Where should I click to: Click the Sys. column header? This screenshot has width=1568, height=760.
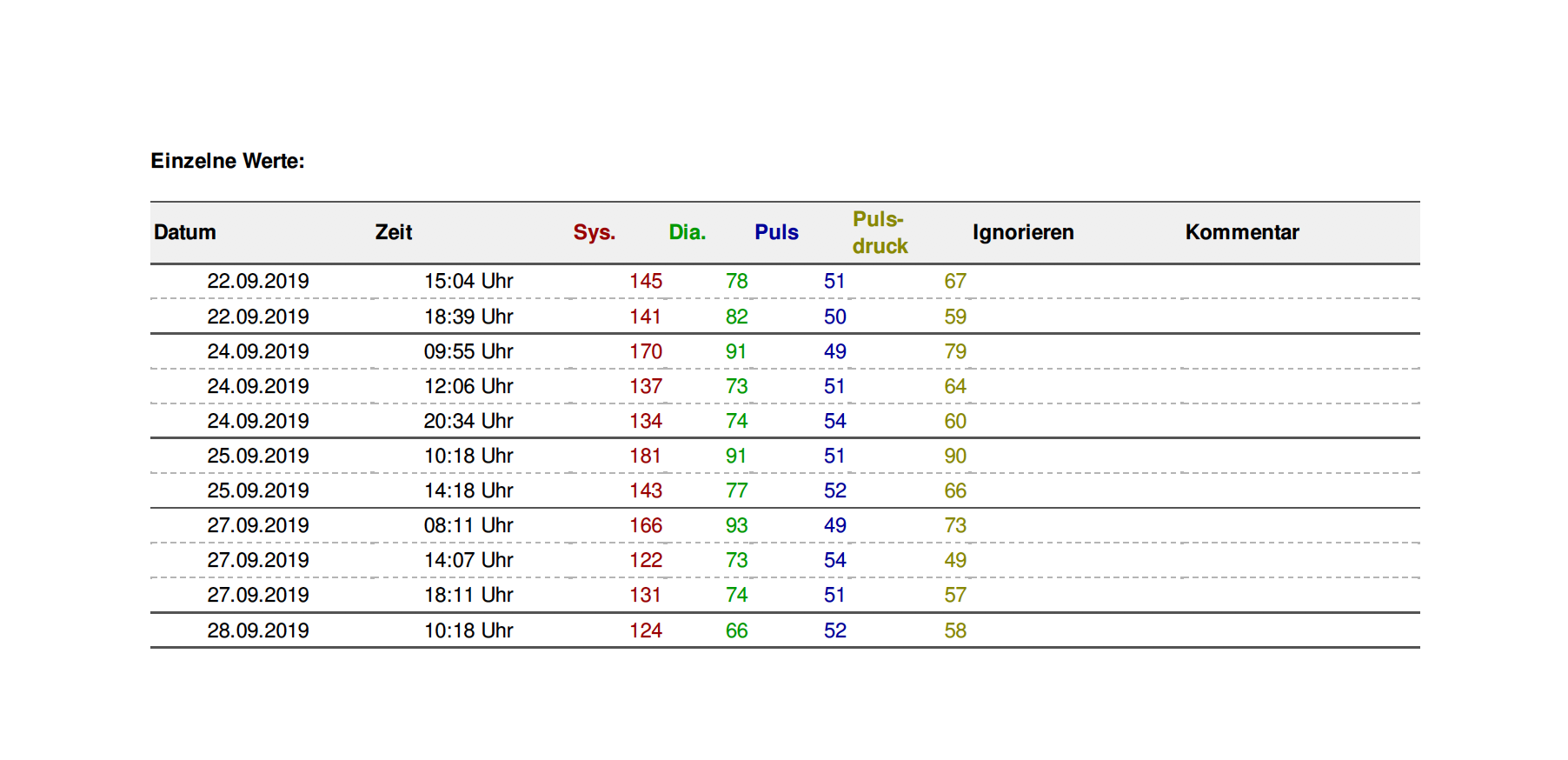[595, 232]
